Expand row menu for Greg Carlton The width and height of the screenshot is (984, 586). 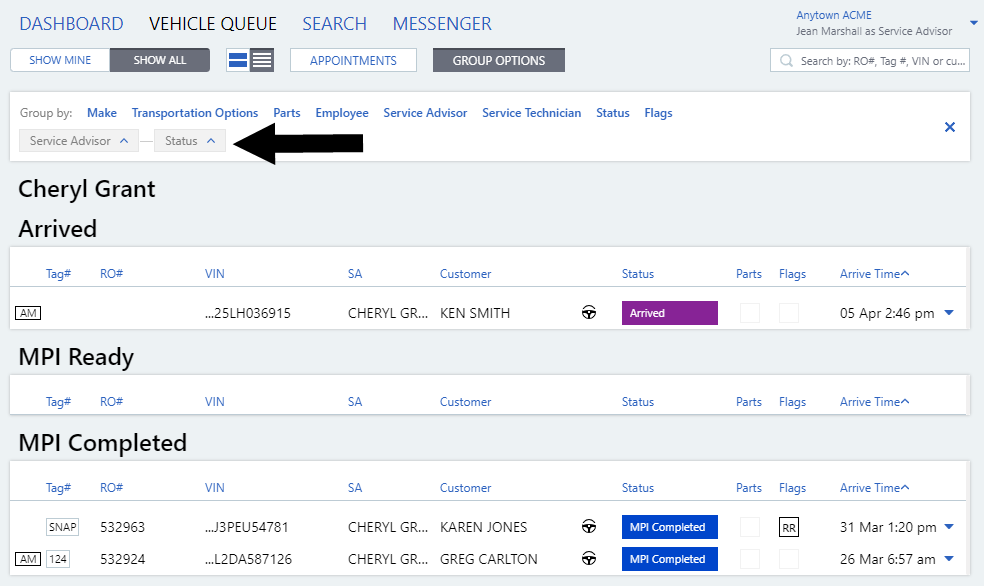click(949, 559)
